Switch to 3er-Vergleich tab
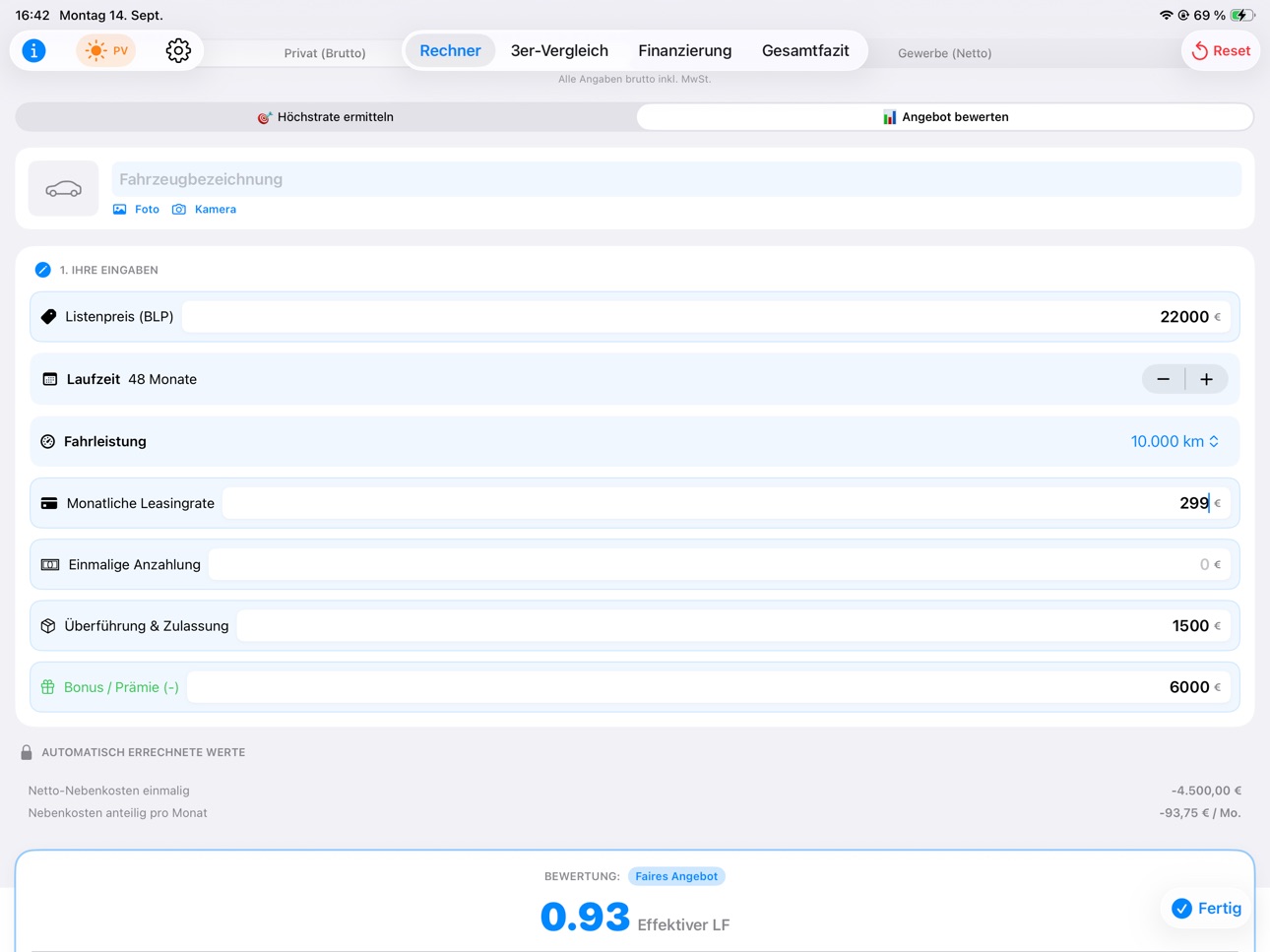This screenshot has height=952, width=1270. click(x=559, y=50)
